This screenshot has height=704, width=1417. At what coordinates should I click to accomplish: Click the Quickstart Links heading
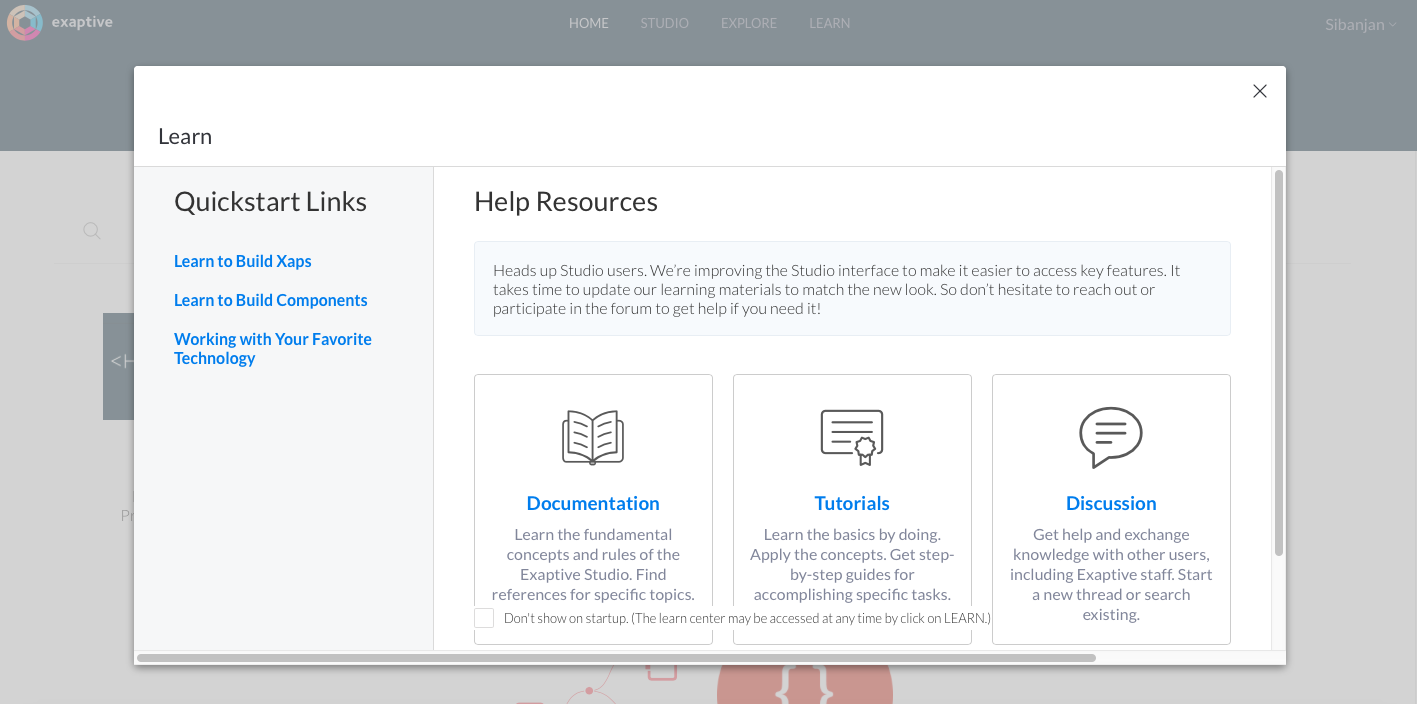(x=271, y=202)
